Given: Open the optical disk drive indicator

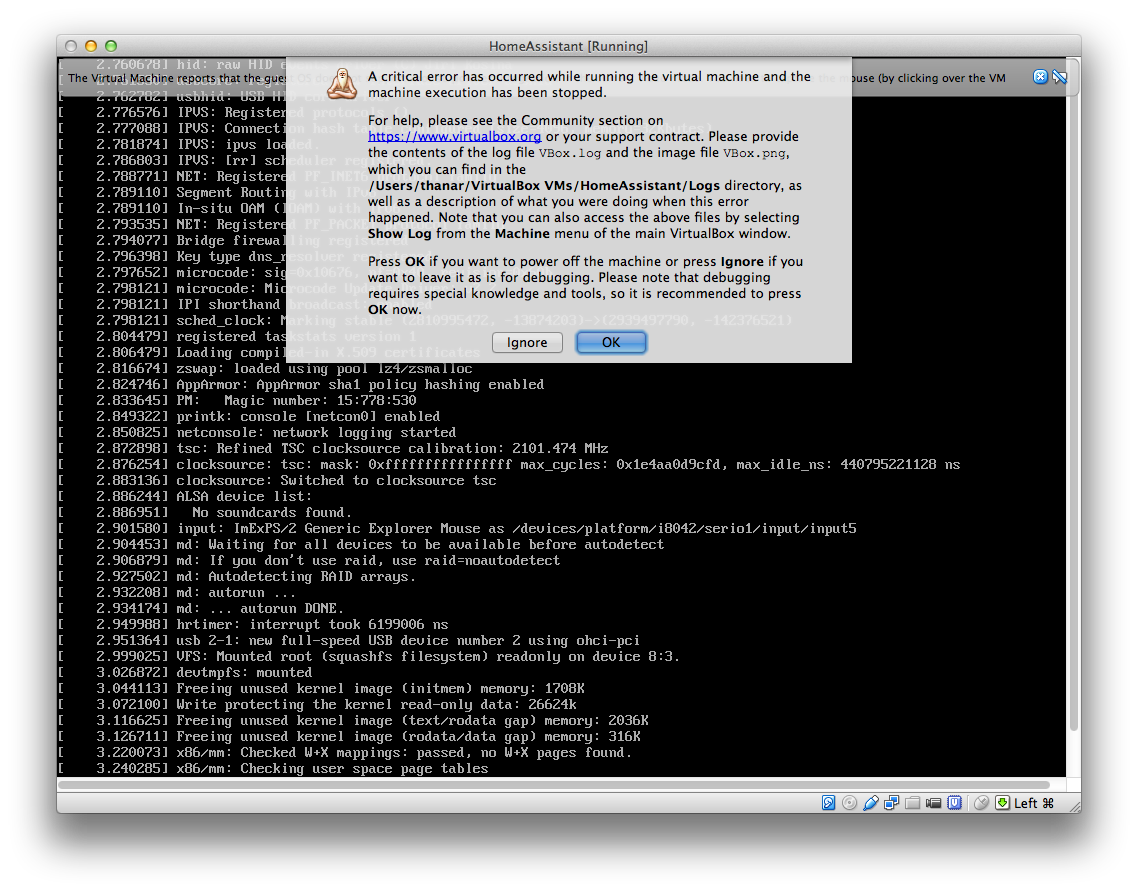Looking at the screenshot, I should (x=849, y=803).
